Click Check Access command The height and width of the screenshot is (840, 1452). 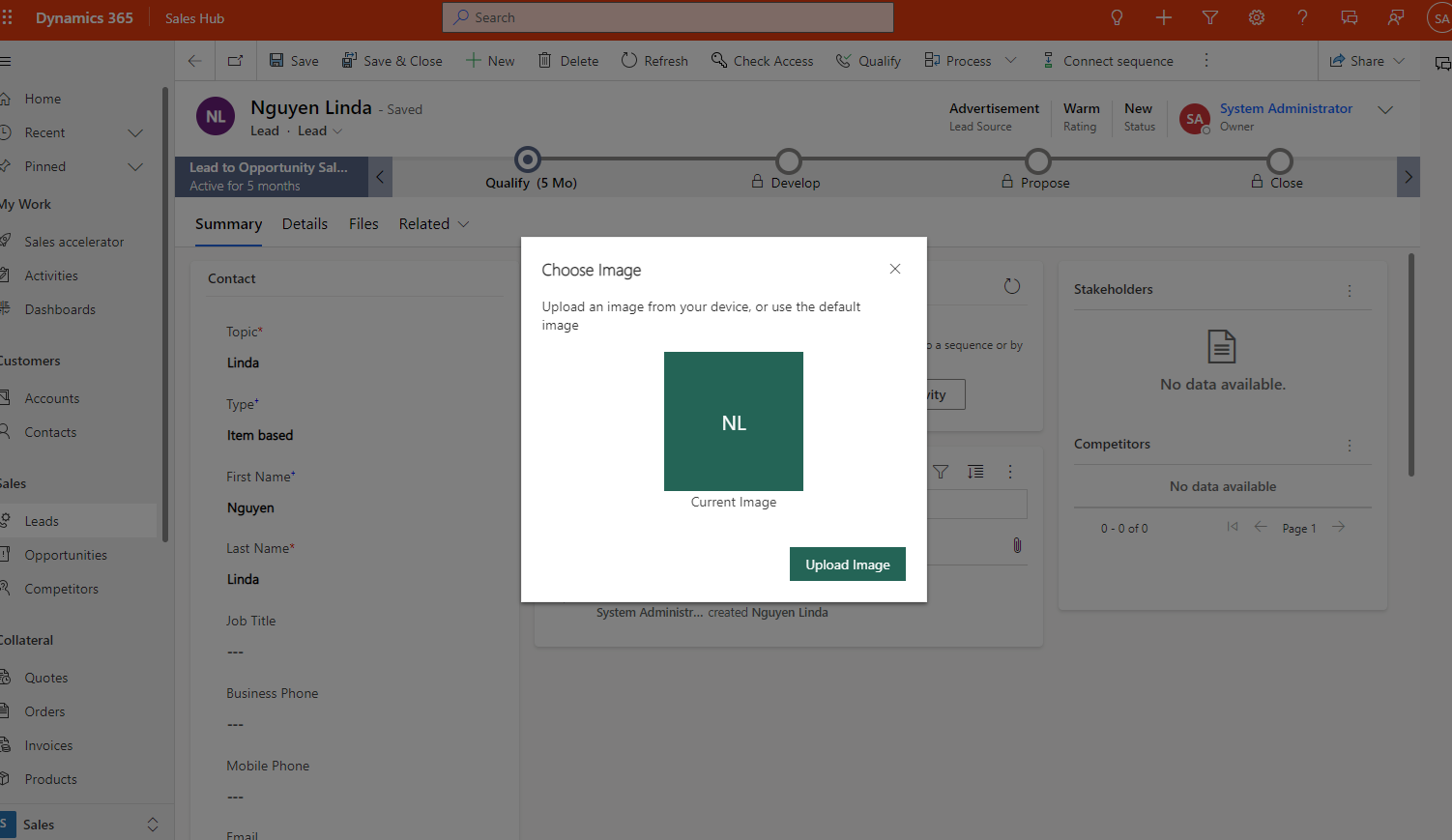tap(762, 61)
